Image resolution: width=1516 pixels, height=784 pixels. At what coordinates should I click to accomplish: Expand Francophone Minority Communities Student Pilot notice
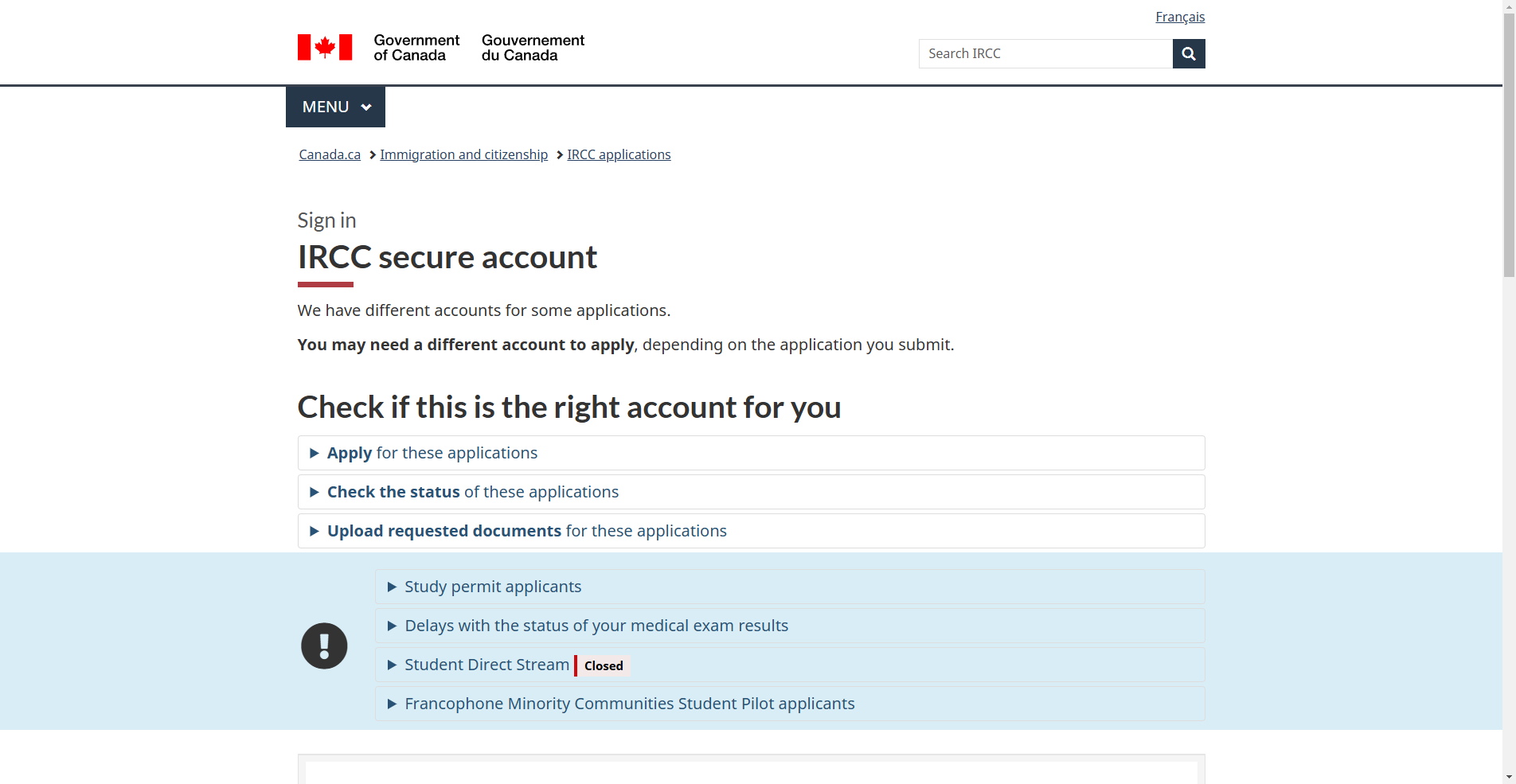coord(629,704)
